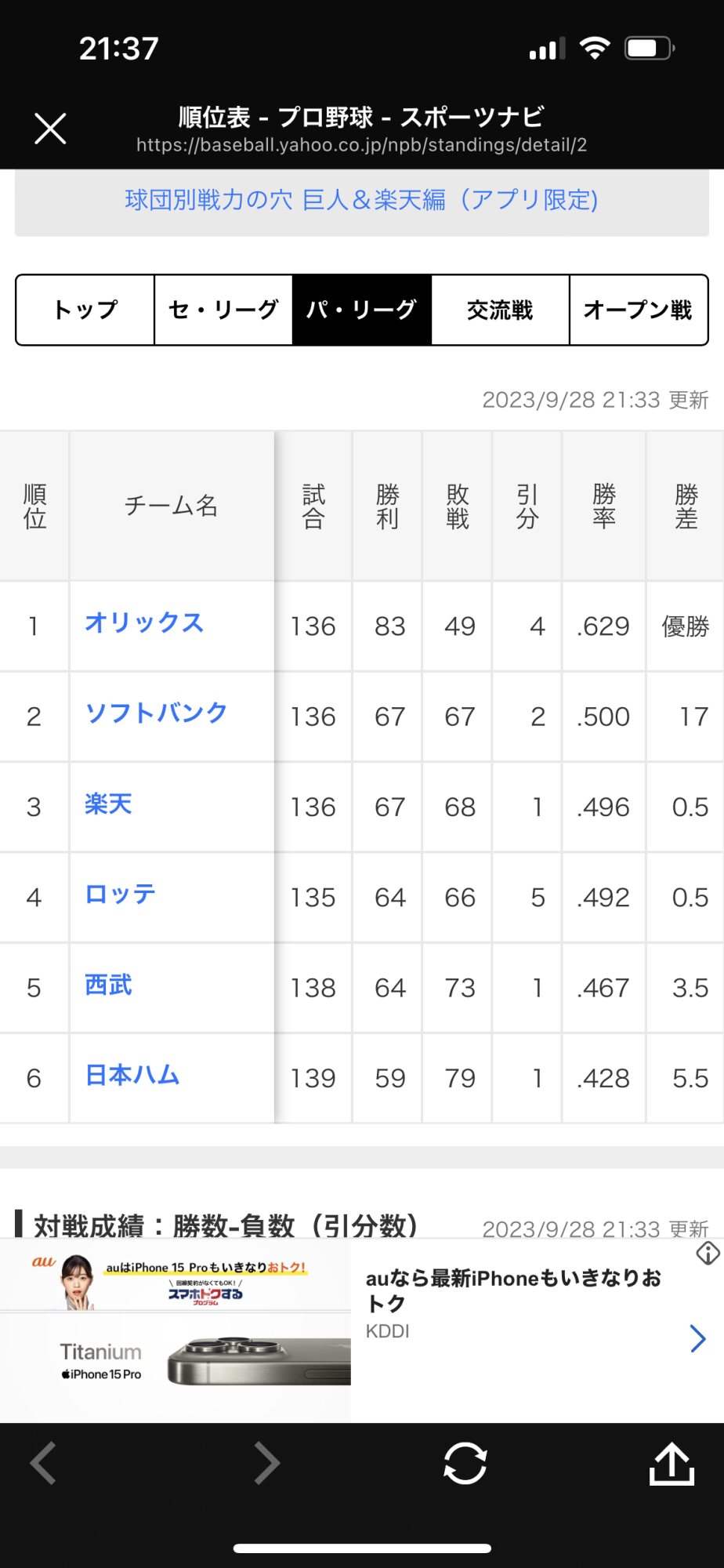
Task: Tap the 楽天 team link
Action: [108, 804]
